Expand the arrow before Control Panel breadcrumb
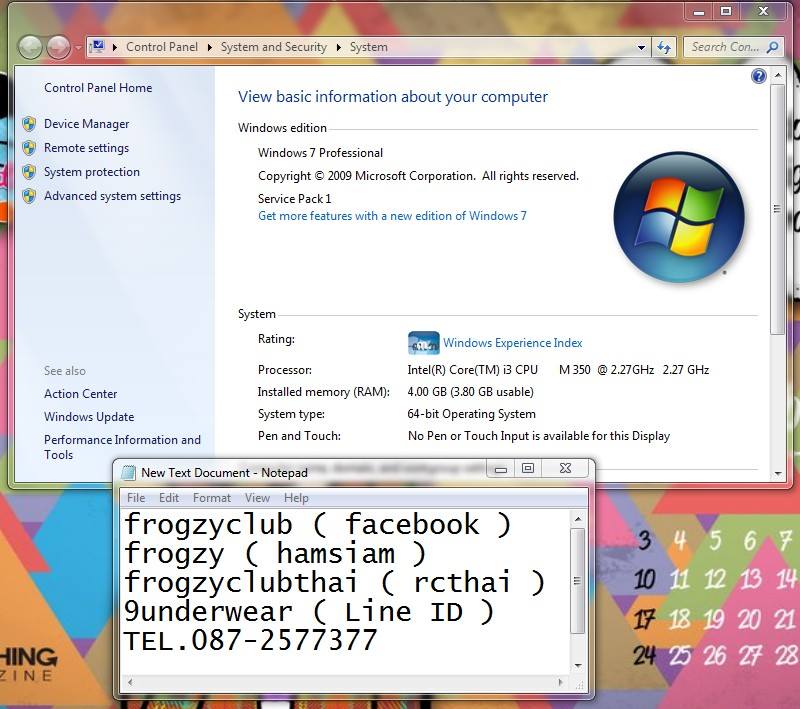The image size is (800, 709). (x=115, y=47)
